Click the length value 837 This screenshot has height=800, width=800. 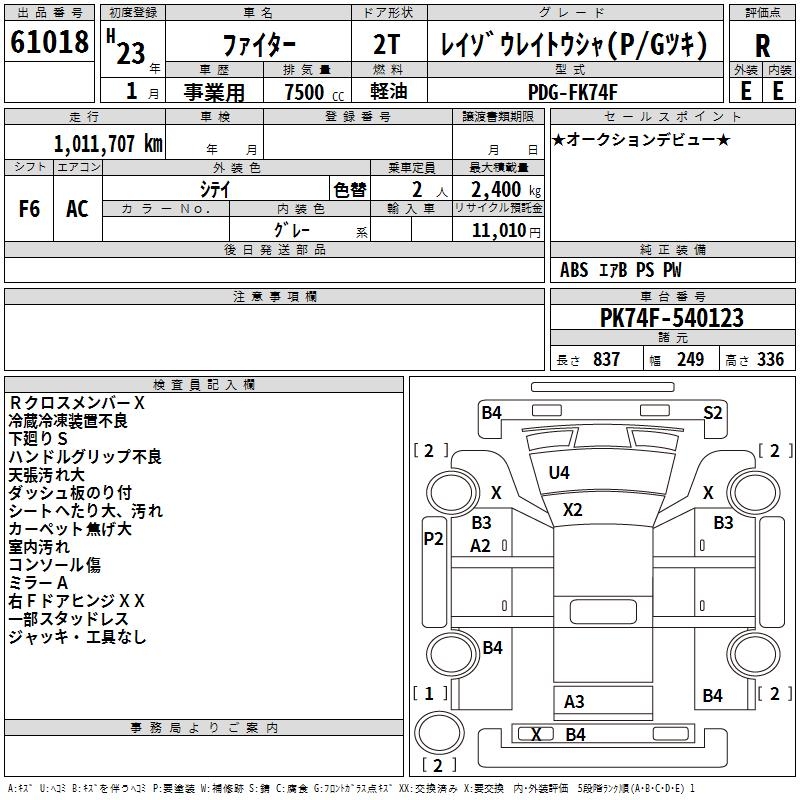click(x=606, y=360)
